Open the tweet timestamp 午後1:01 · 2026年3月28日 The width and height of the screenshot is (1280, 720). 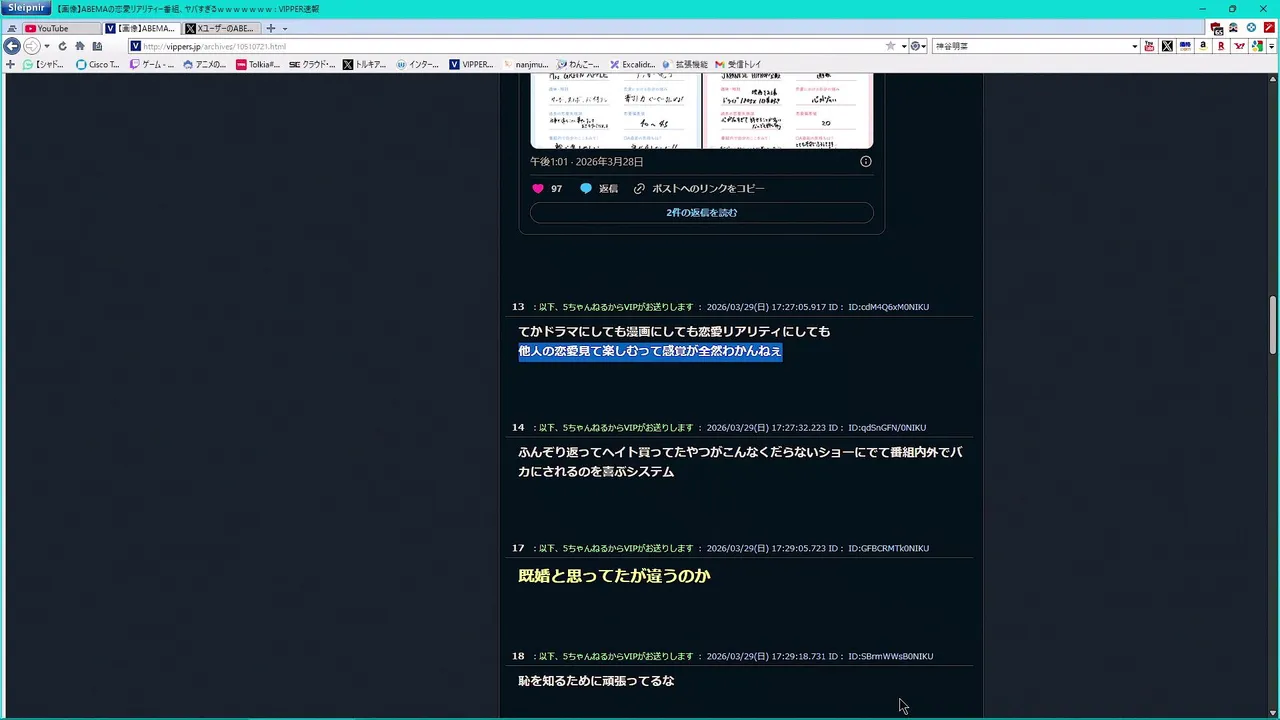587,161
